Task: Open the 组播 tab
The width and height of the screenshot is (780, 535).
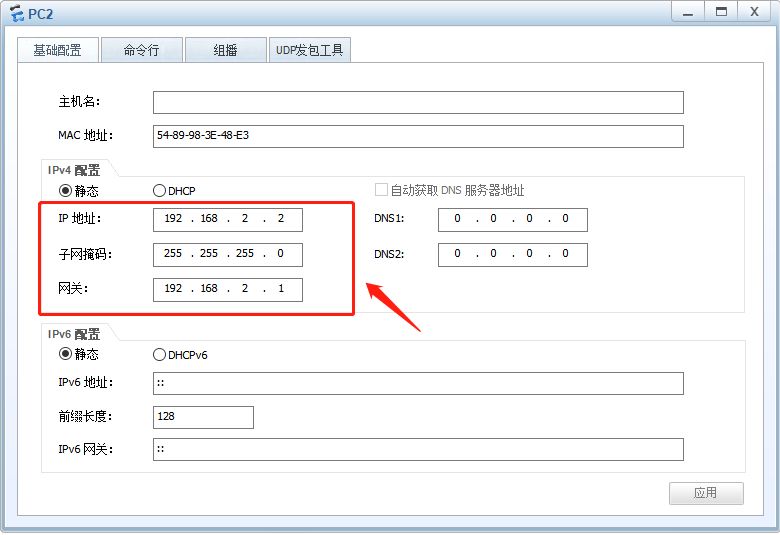Action: point(225,50)
